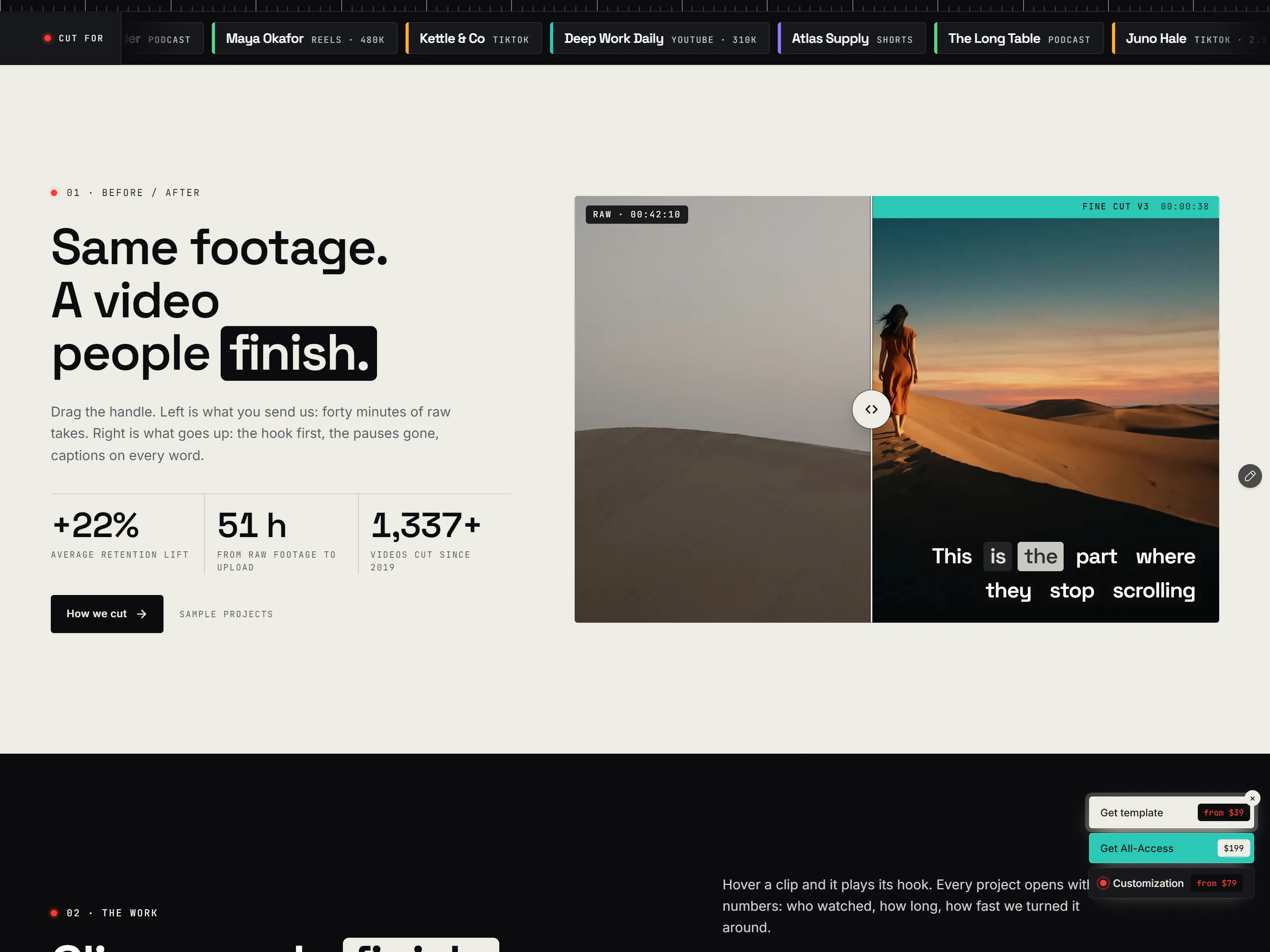
Task: Select the Maya Okafor Reels chip
Action: pyautogui.click(x=304, y=38)
